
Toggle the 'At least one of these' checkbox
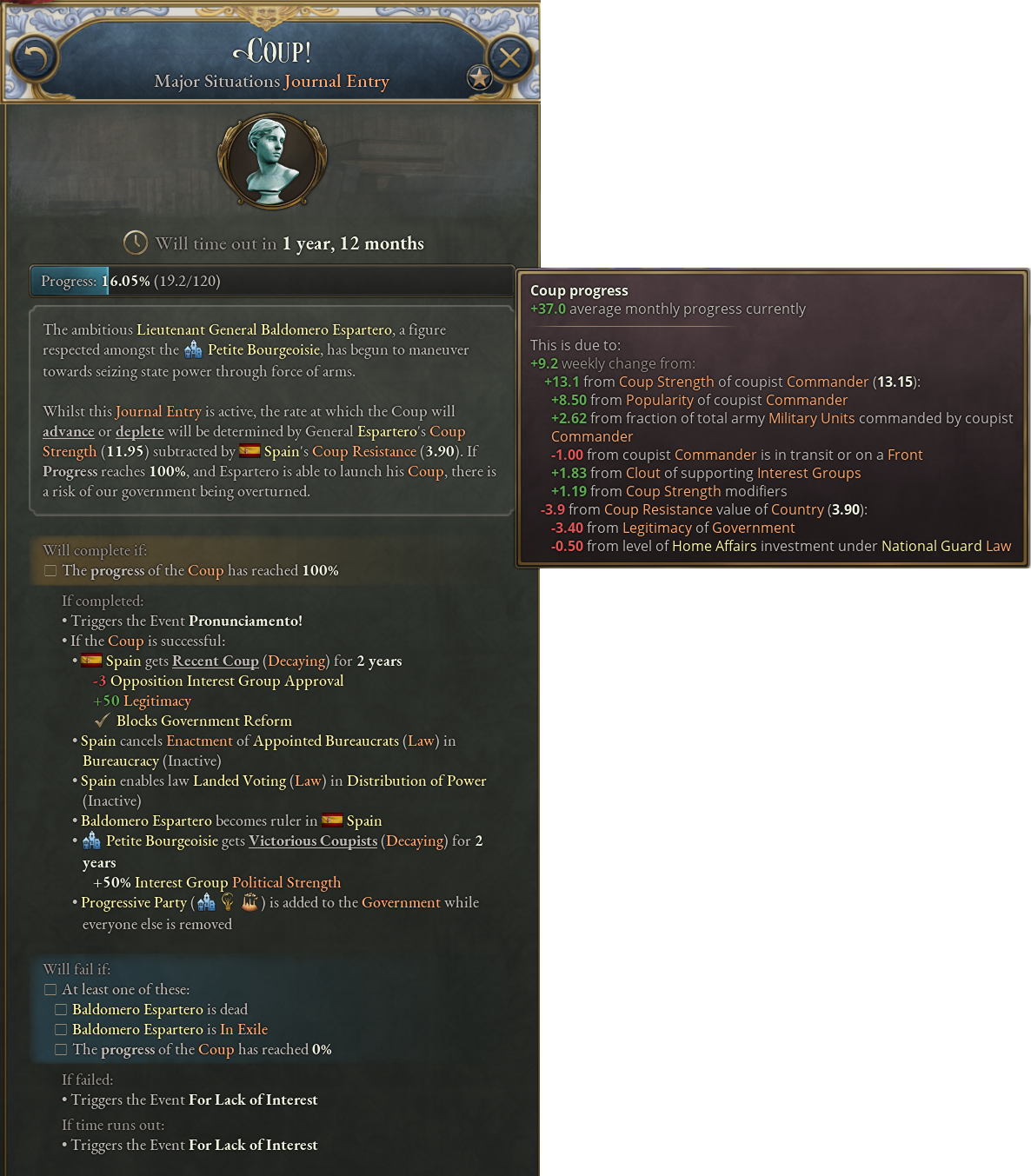50,990
